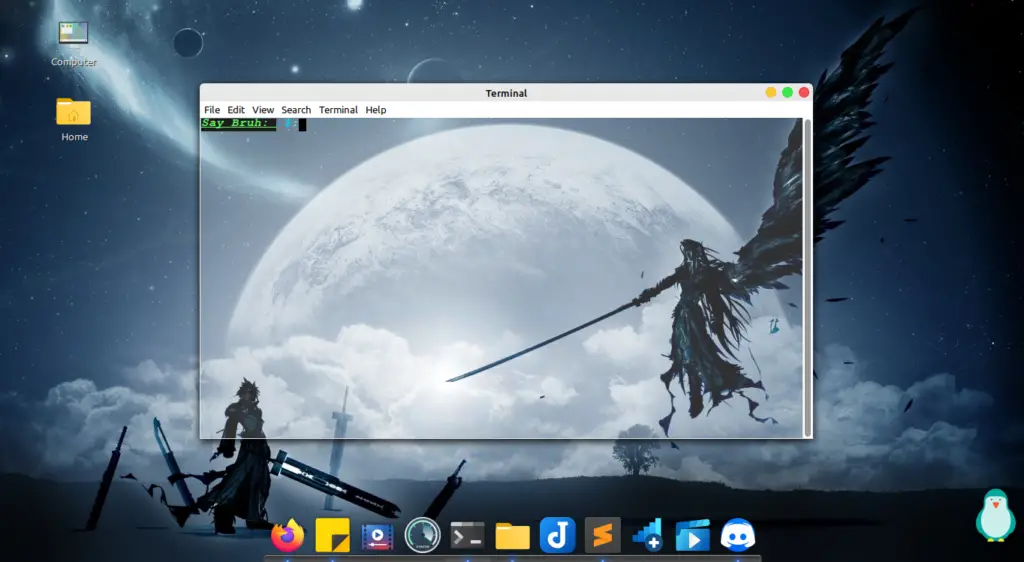Viewport: 1024px width, 562px height.
Task: Select the Computer desktop icon
Action: [74, 44]
